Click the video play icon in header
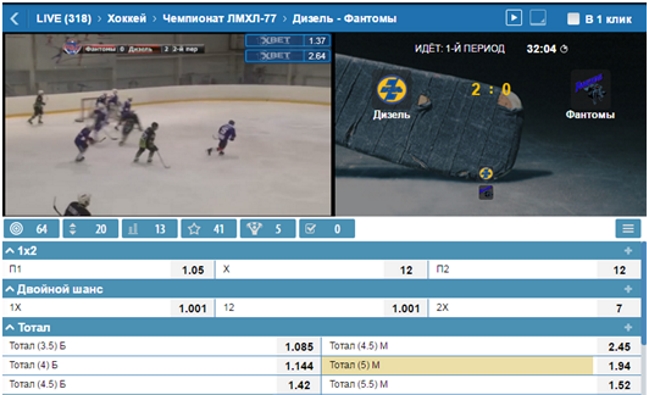Viewport: 647px width, 395px height. coord(514,18)
